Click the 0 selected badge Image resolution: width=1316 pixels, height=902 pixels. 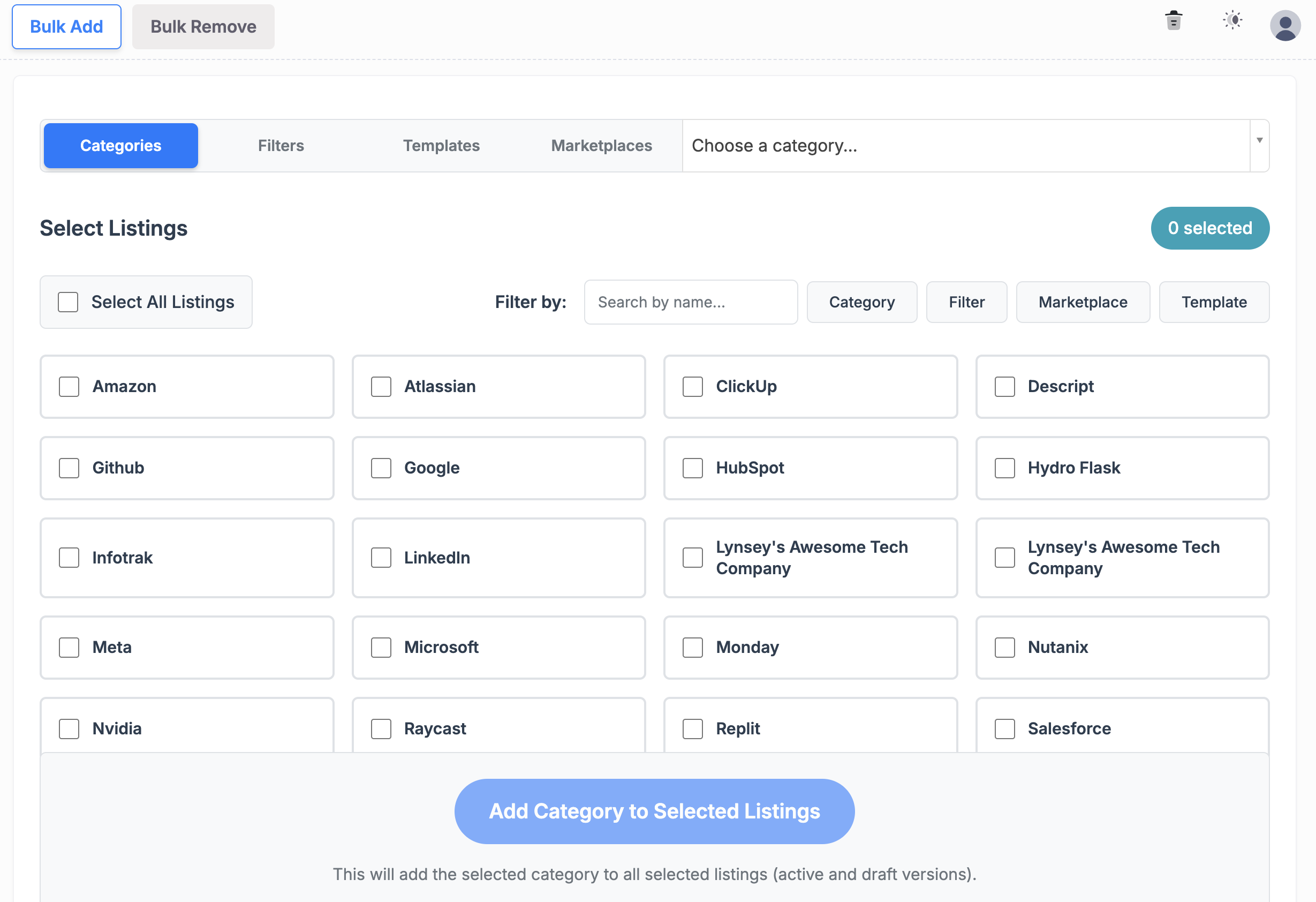tap(1210, 228)
